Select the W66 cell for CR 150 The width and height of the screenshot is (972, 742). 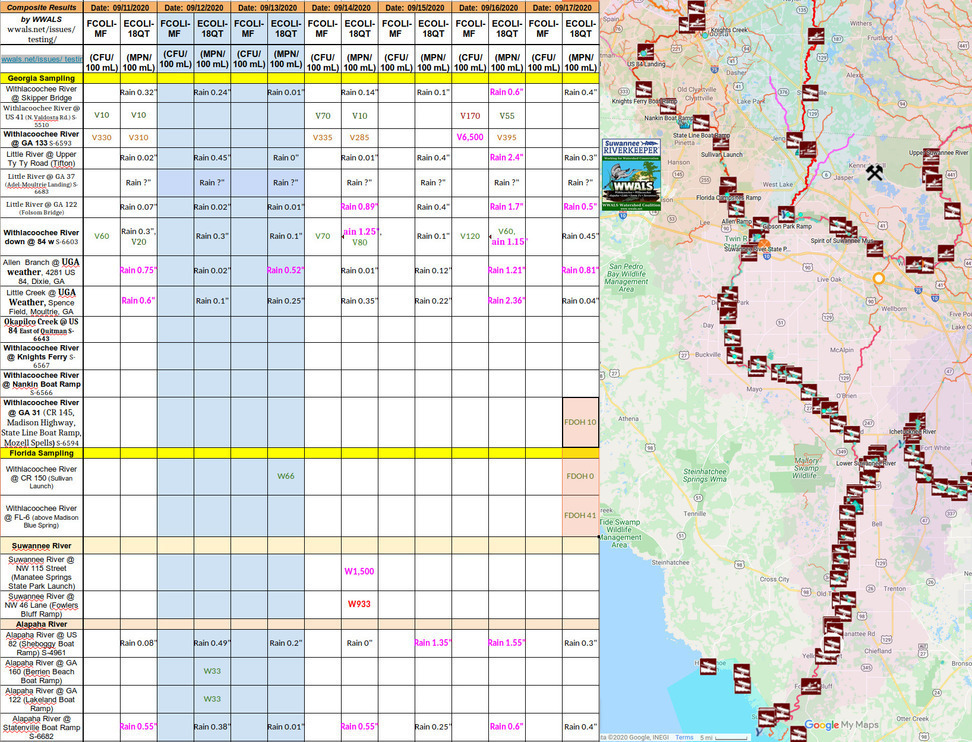click(x=286, y=476)
